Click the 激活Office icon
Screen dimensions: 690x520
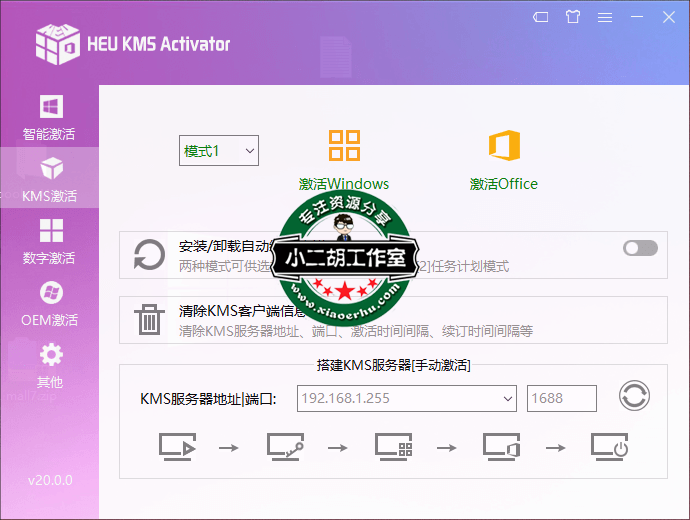504,146
